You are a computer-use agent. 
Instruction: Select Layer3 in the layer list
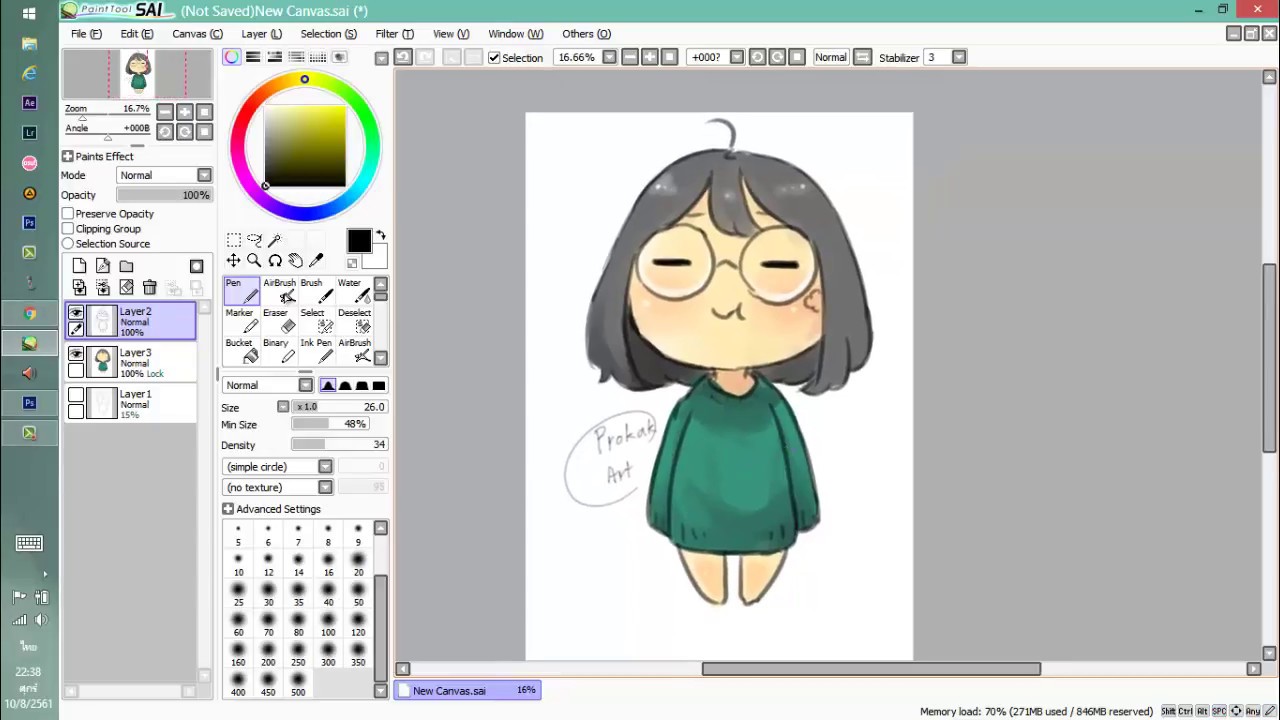coord(131,362)
